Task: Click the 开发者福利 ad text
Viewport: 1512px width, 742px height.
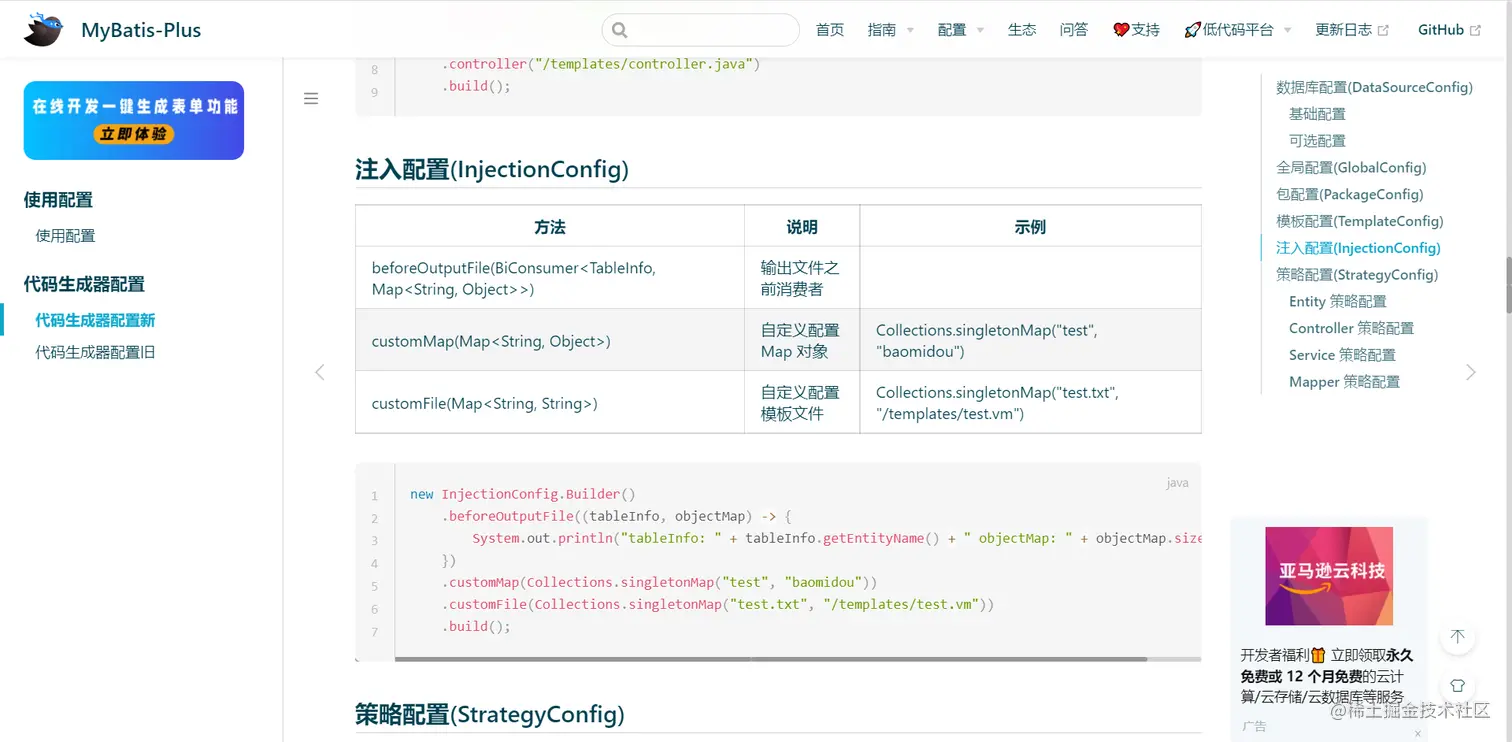Action: click(x=1328, y=676)
